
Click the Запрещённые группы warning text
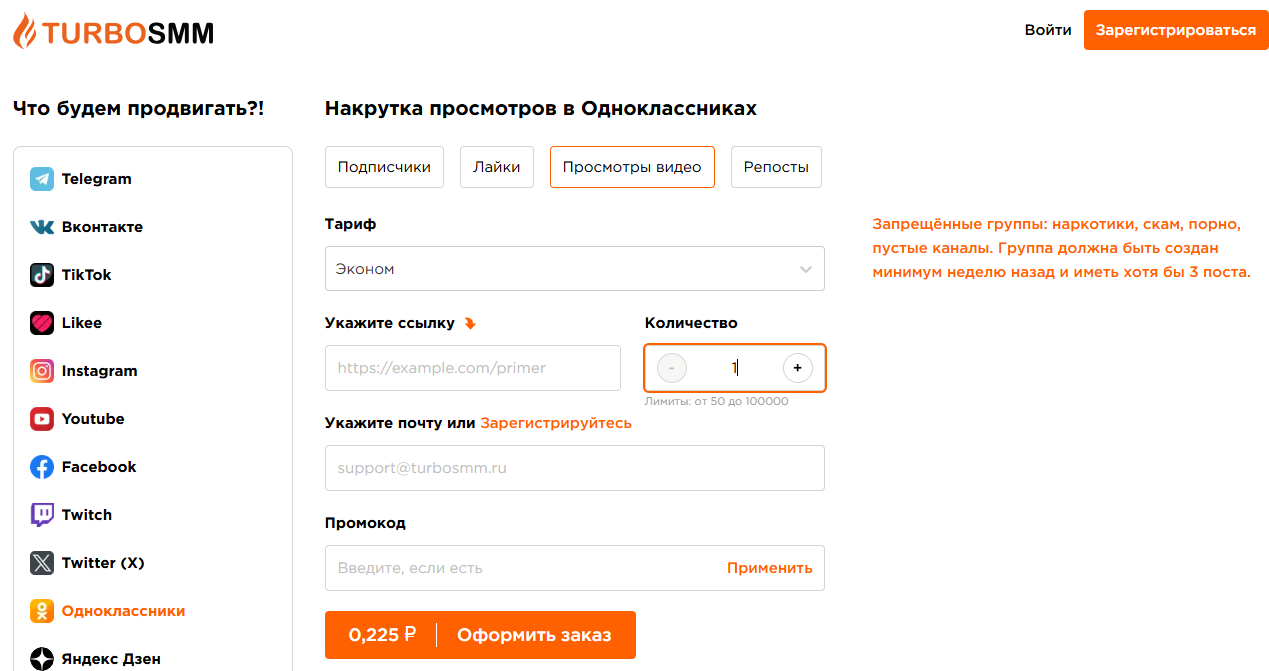click(1061, 248)
